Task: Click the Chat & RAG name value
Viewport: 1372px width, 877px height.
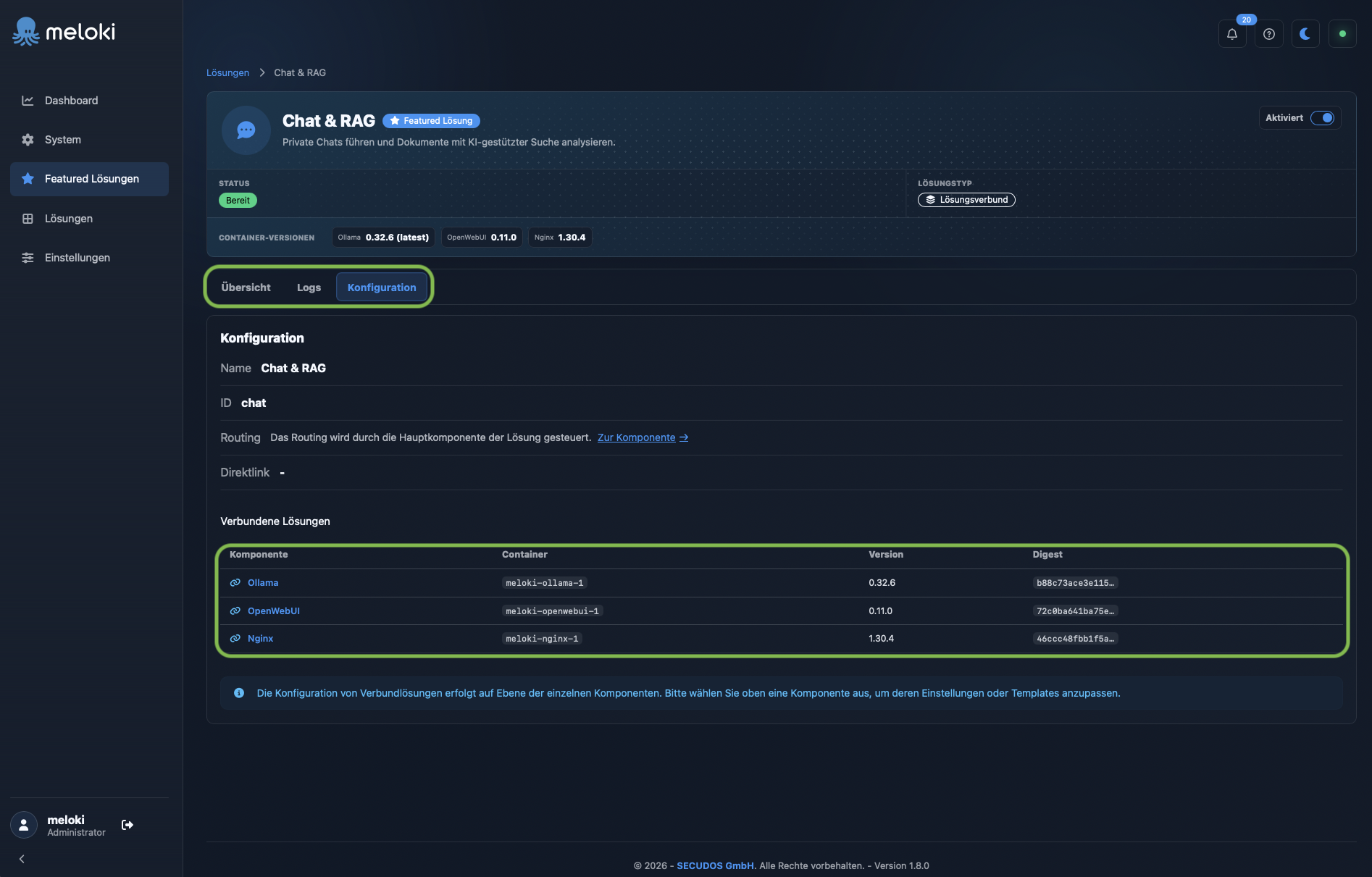Action: tap(293, 369)
